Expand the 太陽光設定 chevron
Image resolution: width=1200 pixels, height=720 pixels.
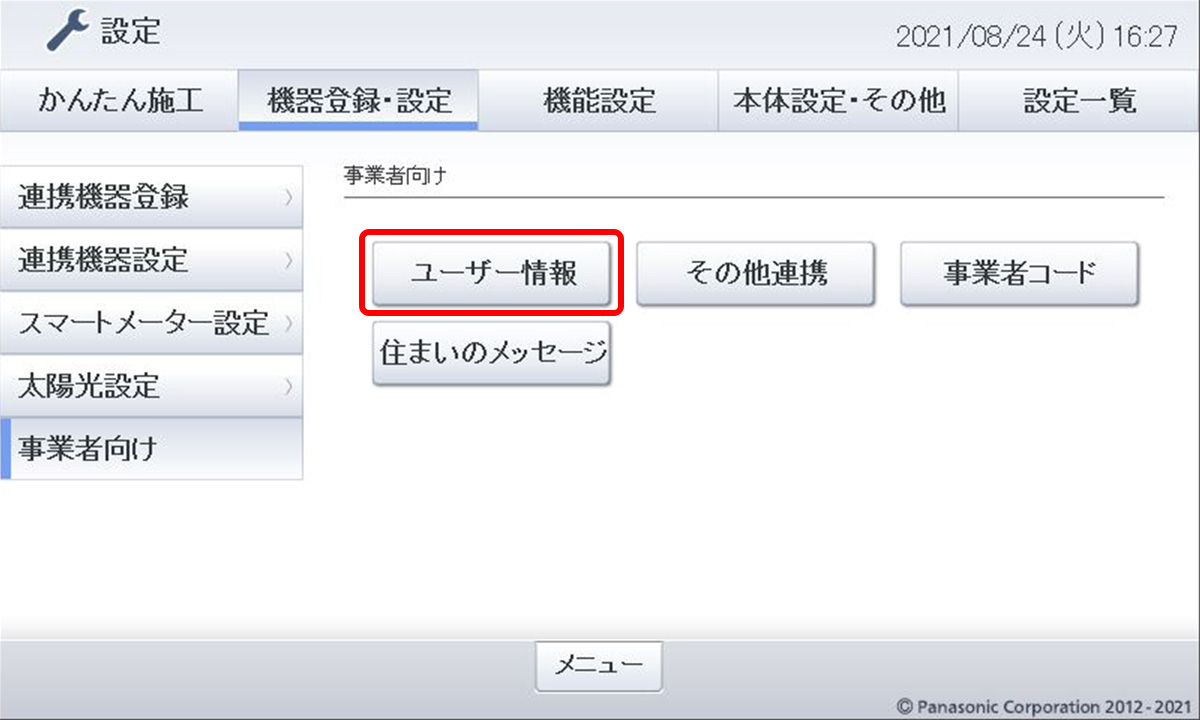(x=288, y=387)
